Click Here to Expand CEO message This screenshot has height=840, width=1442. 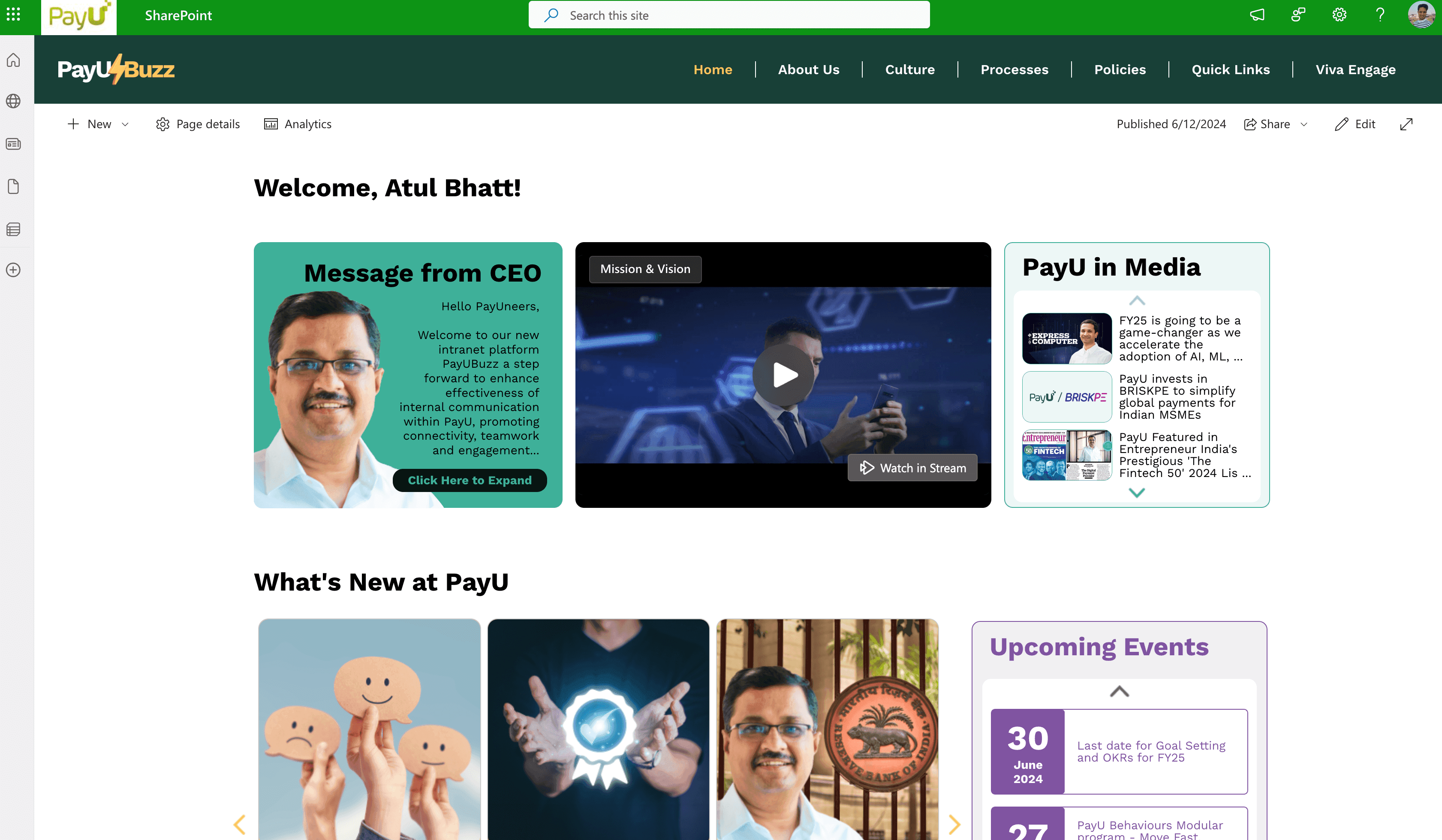pyautogui.click(x=469, y=480)
